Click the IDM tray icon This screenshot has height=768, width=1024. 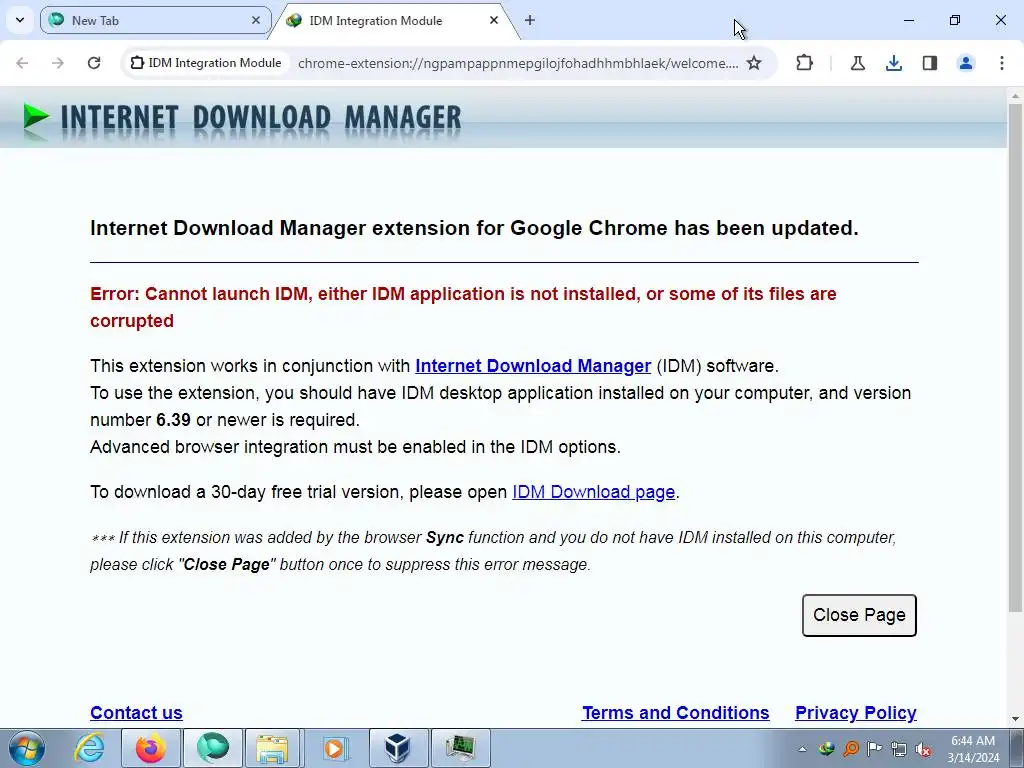(827, 749)
